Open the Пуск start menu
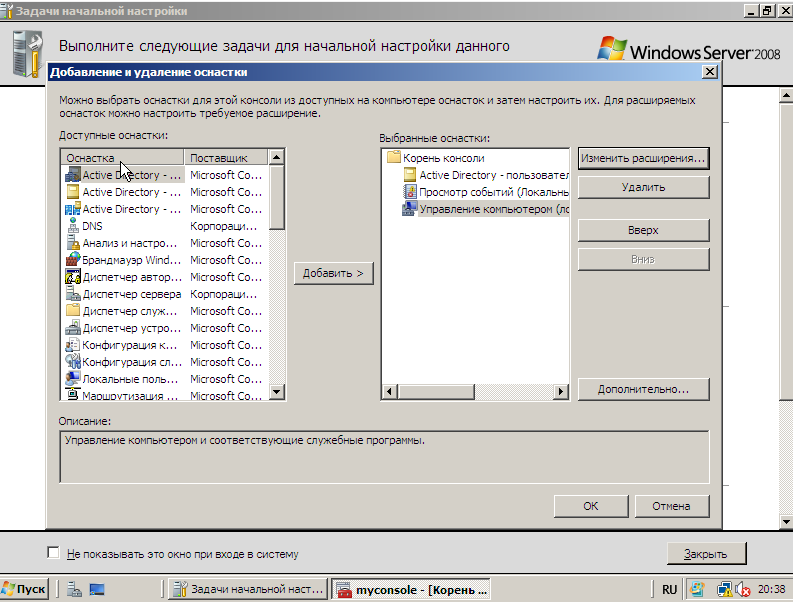This screenshot has width=793, height=602. coord(24,589)
